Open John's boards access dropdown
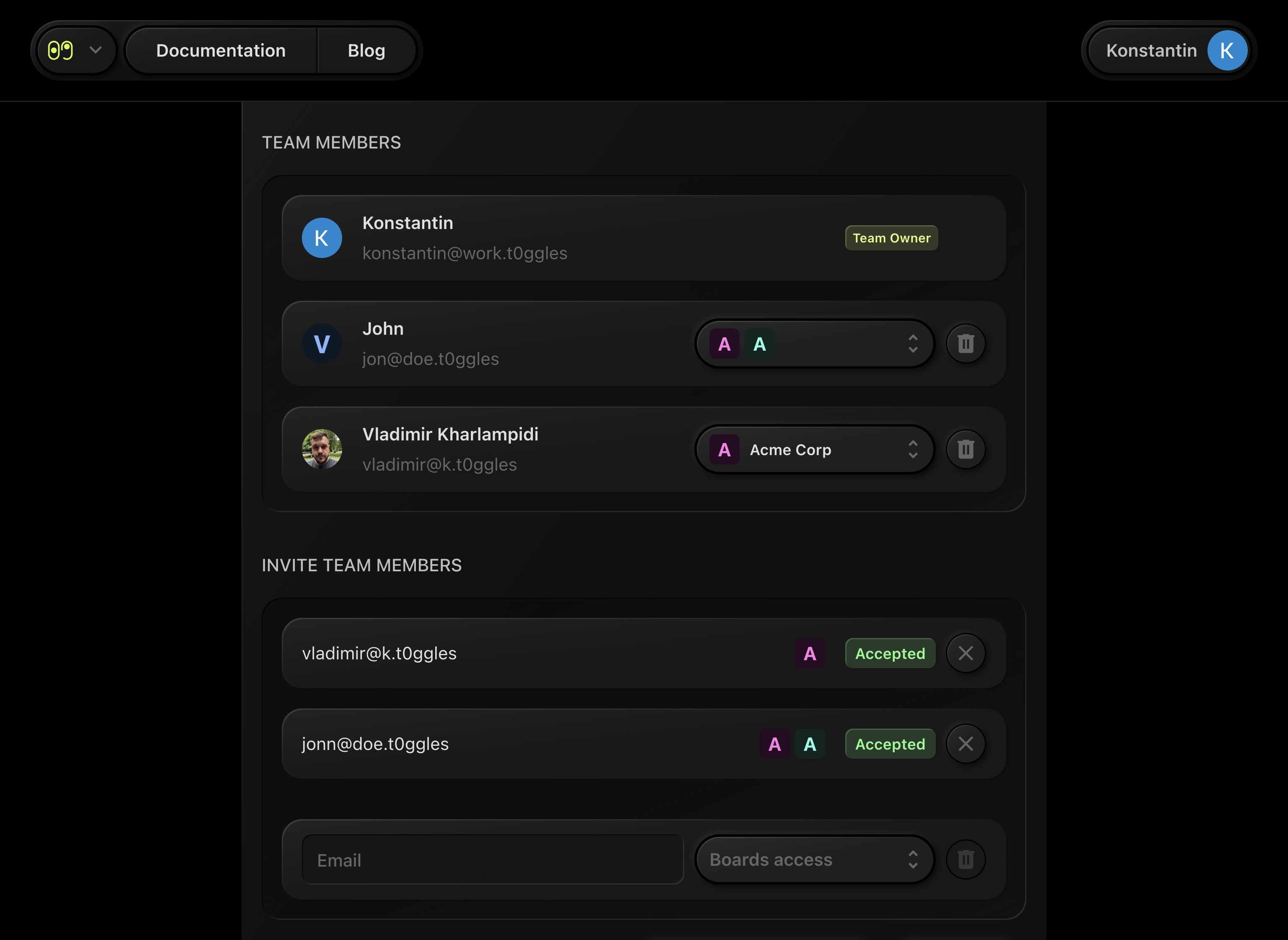Viewport: 1288px width, 940px height. coord(814,344)
